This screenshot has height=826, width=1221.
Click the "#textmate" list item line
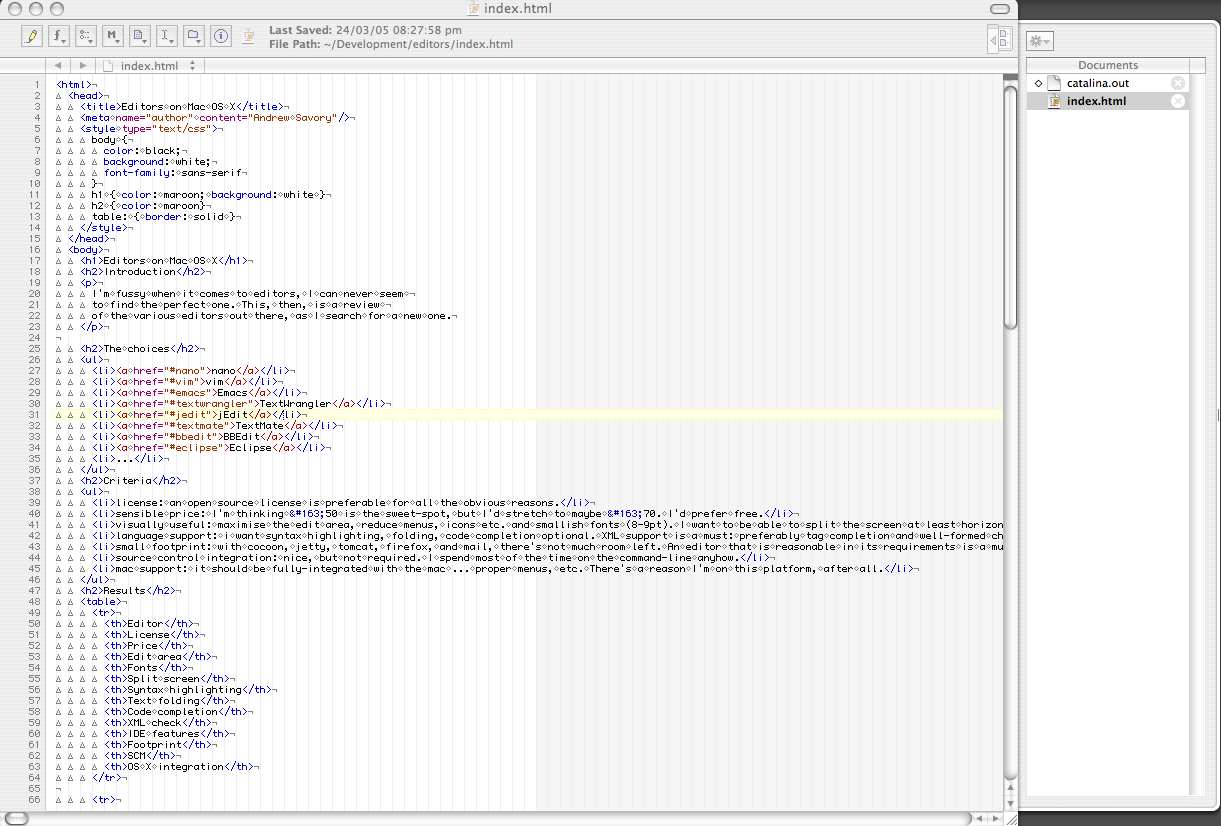(215, 425)
